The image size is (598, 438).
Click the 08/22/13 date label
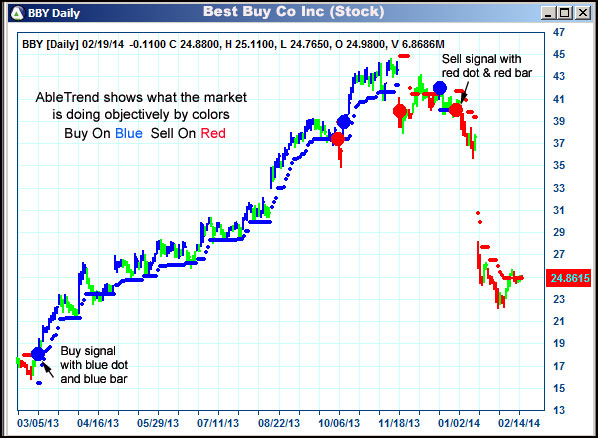(278, 423)
